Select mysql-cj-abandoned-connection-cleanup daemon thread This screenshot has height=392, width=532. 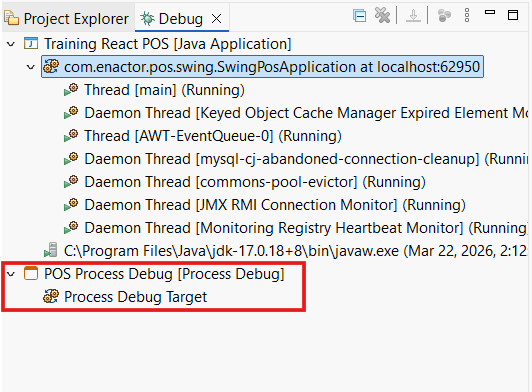click(x=306, y=159)
